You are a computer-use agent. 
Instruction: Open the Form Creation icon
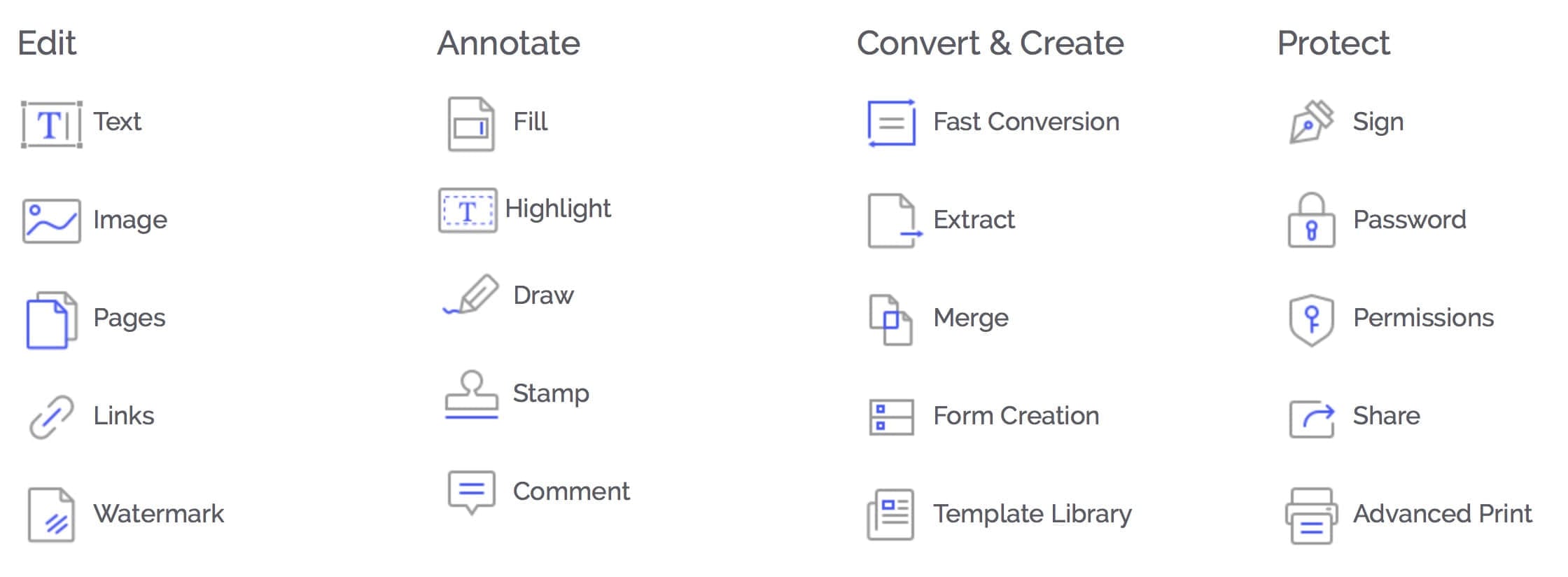point(891,417)
